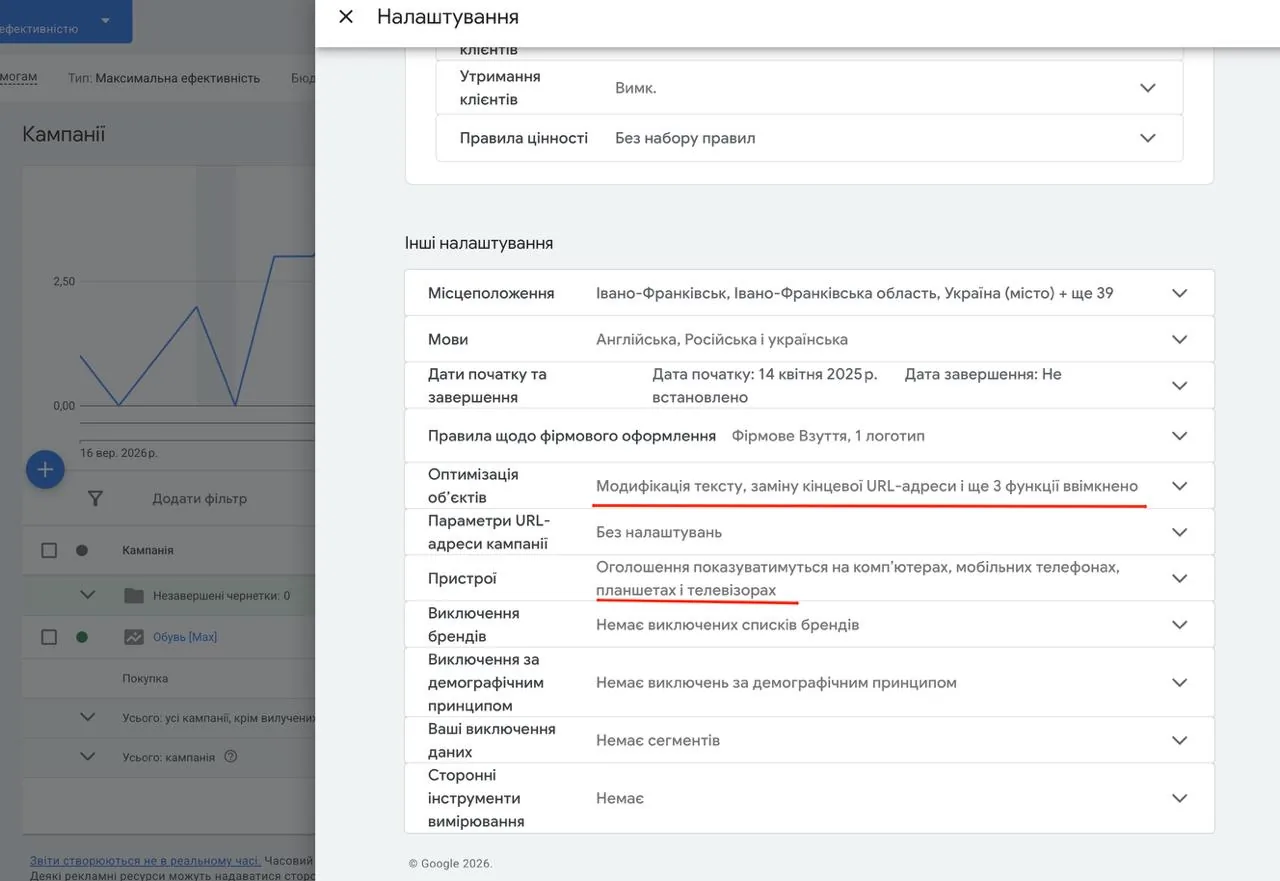Expand the Усього: кампанія total row chevron

[88, 757]
